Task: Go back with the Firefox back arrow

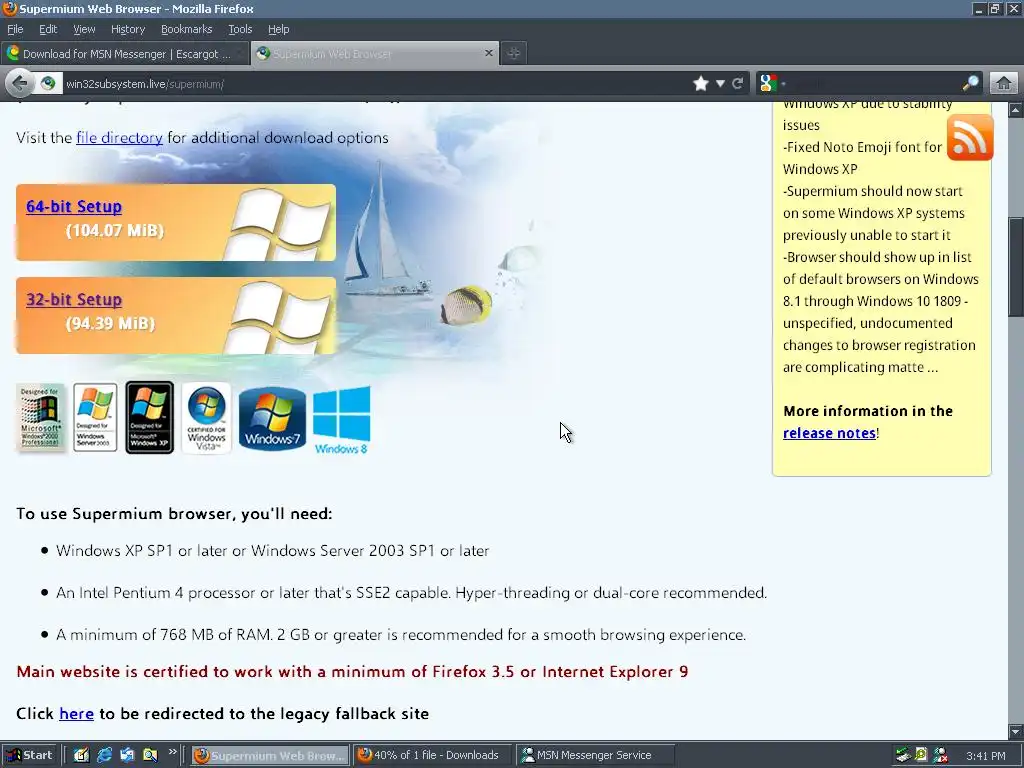Action: [x=20, y=84]
